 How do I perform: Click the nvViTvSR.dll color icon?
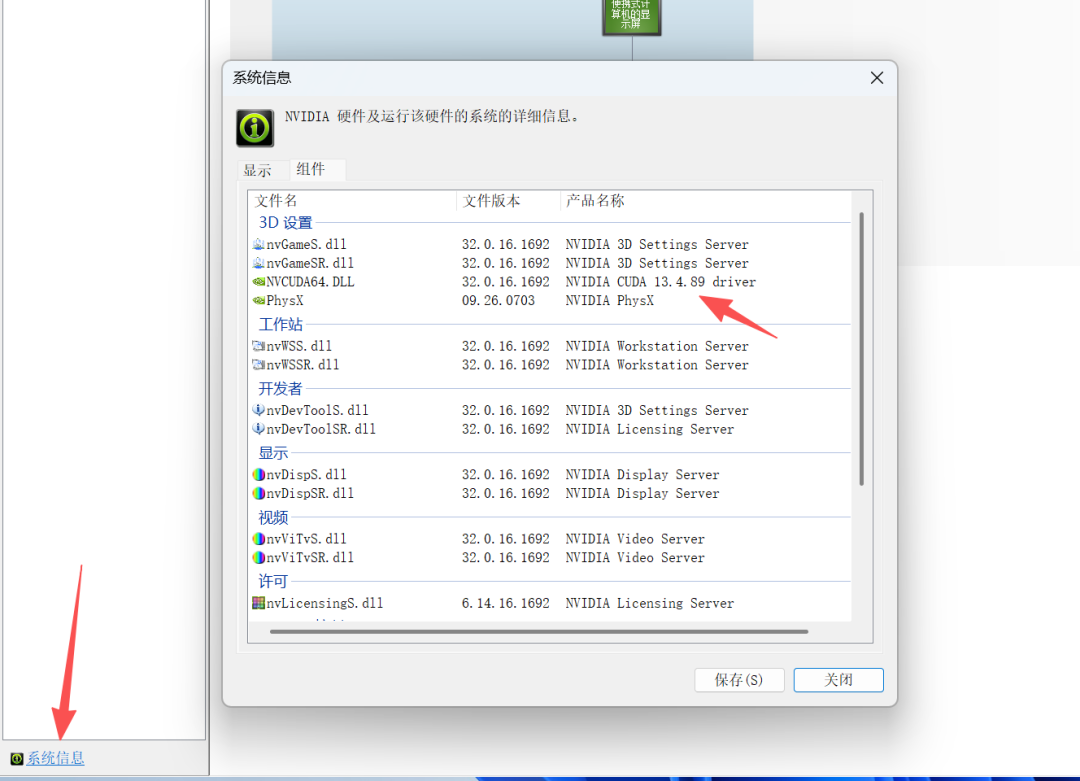[x=258, y=557]
